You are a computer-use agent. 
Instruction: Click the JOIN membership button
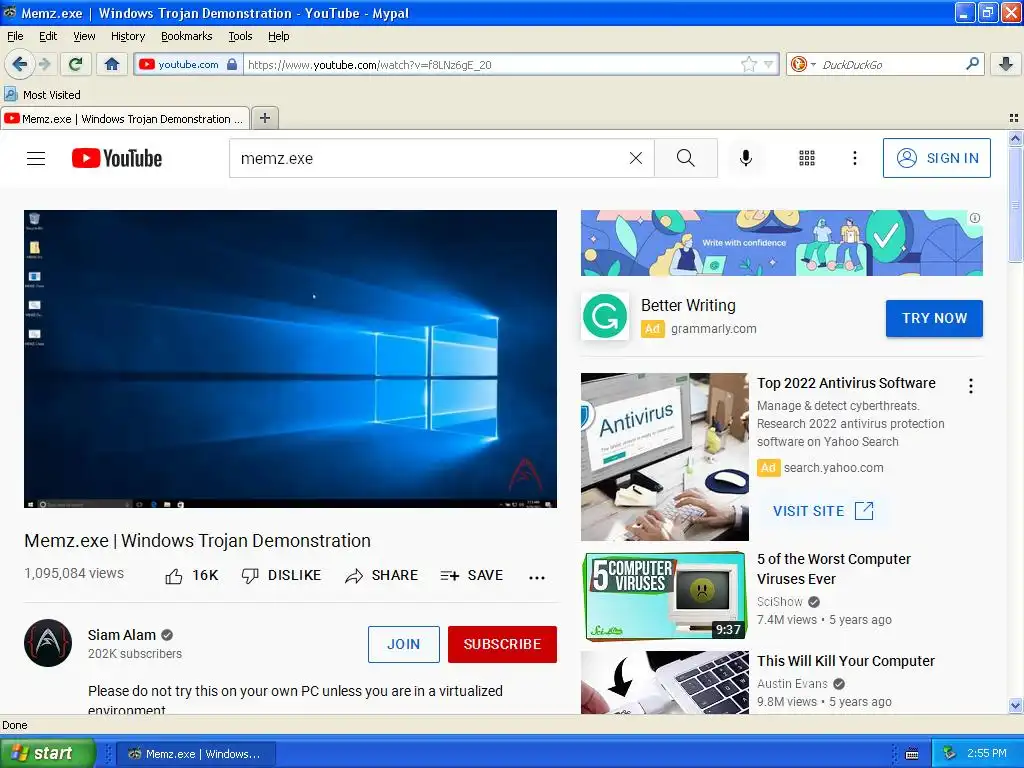tap(404, 644)
